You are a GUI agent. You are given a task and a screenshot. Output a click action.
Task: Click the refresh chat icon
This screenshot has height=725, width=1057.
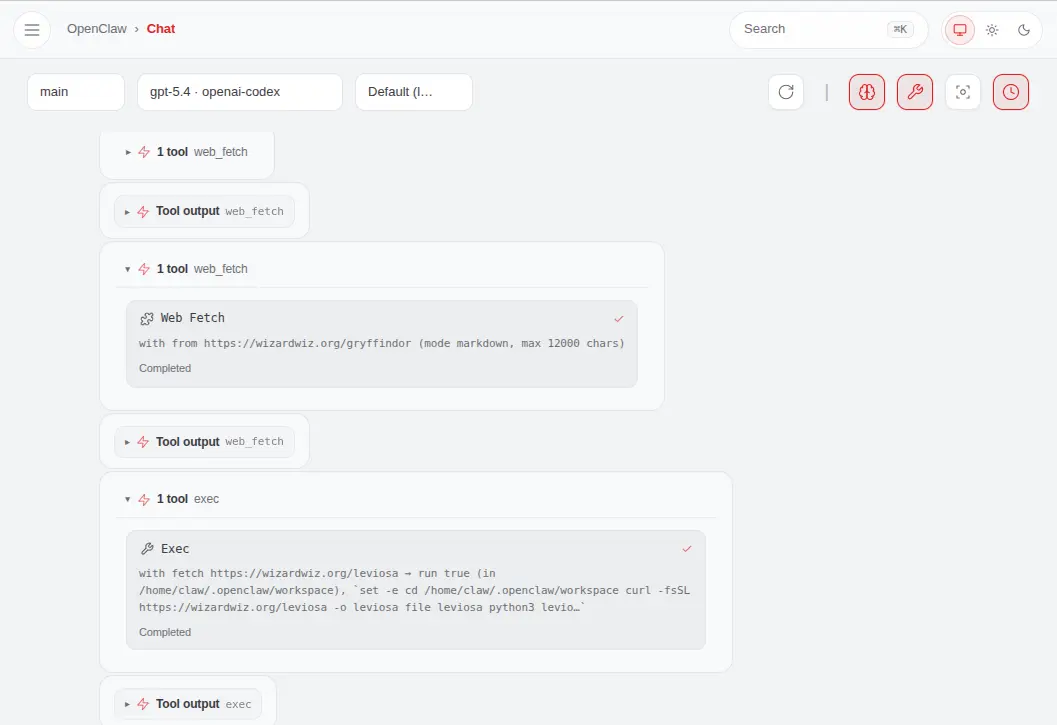(786, 92)
